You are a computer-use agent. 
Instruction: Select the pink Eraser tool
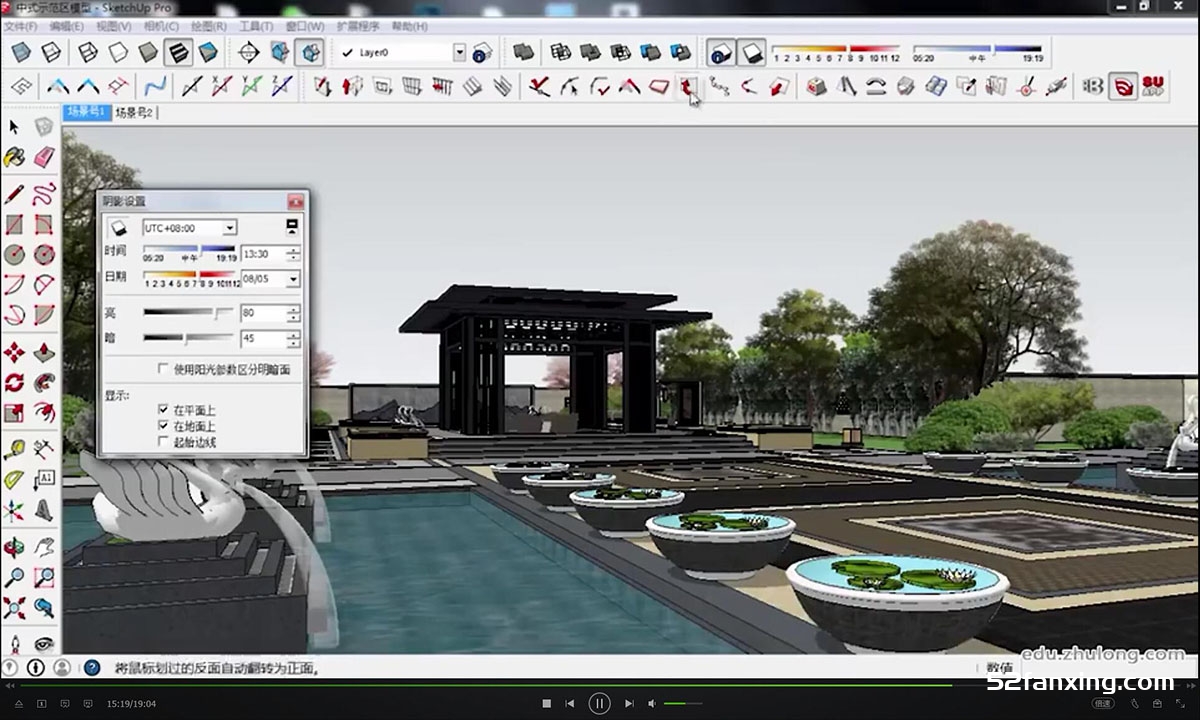(44, 157)
